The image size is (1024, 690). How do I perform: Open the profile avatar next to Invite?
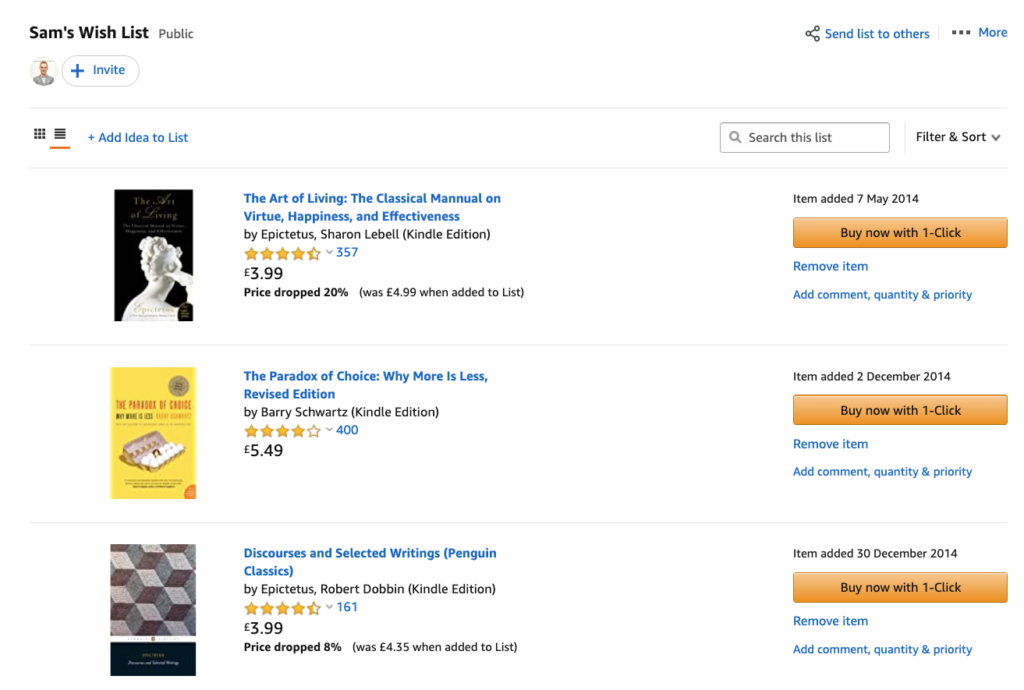coord(42,70)
